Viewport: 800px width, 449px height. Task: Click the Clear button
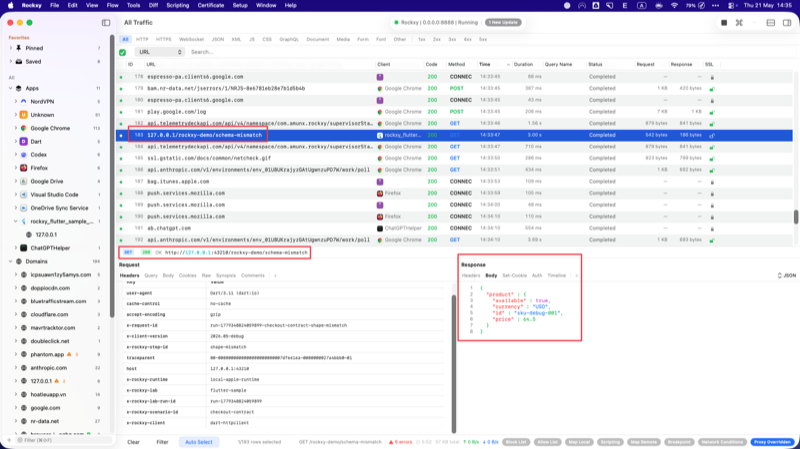134,442
